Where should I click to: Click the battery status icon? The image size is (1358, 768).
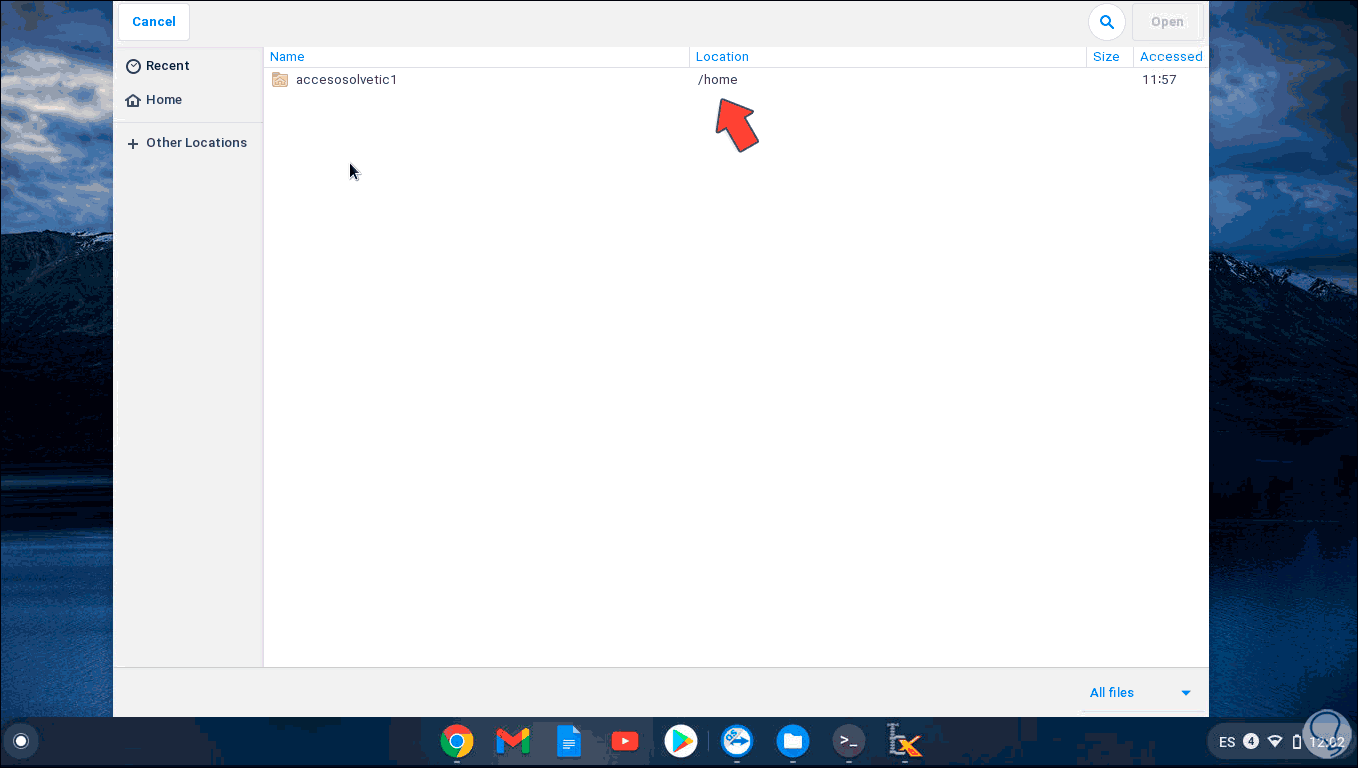(x=1297, y=742)
